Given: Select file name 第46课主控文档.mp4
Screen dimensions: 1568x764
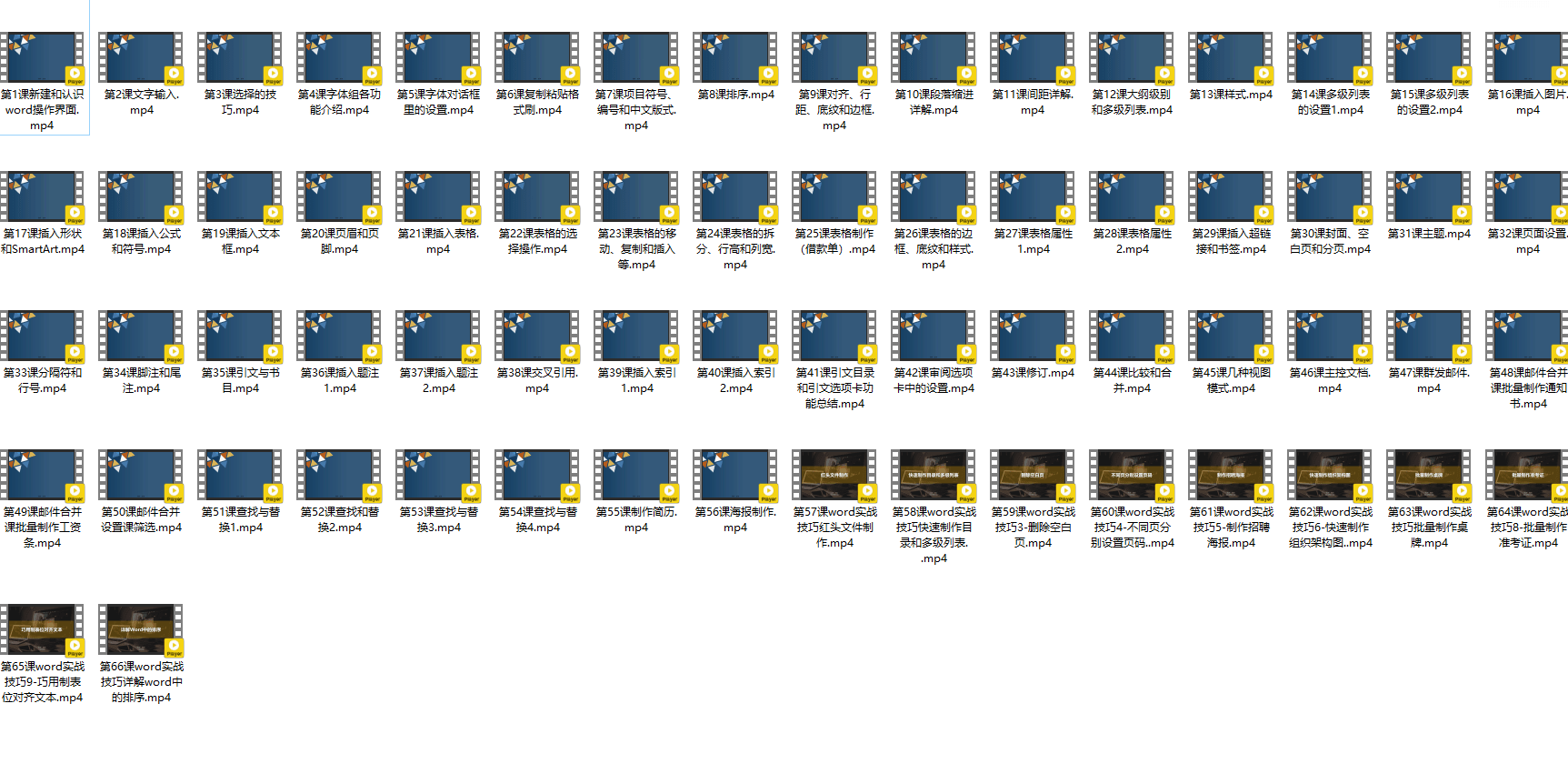Looking at the screenshot, I should click(1330, 380).
